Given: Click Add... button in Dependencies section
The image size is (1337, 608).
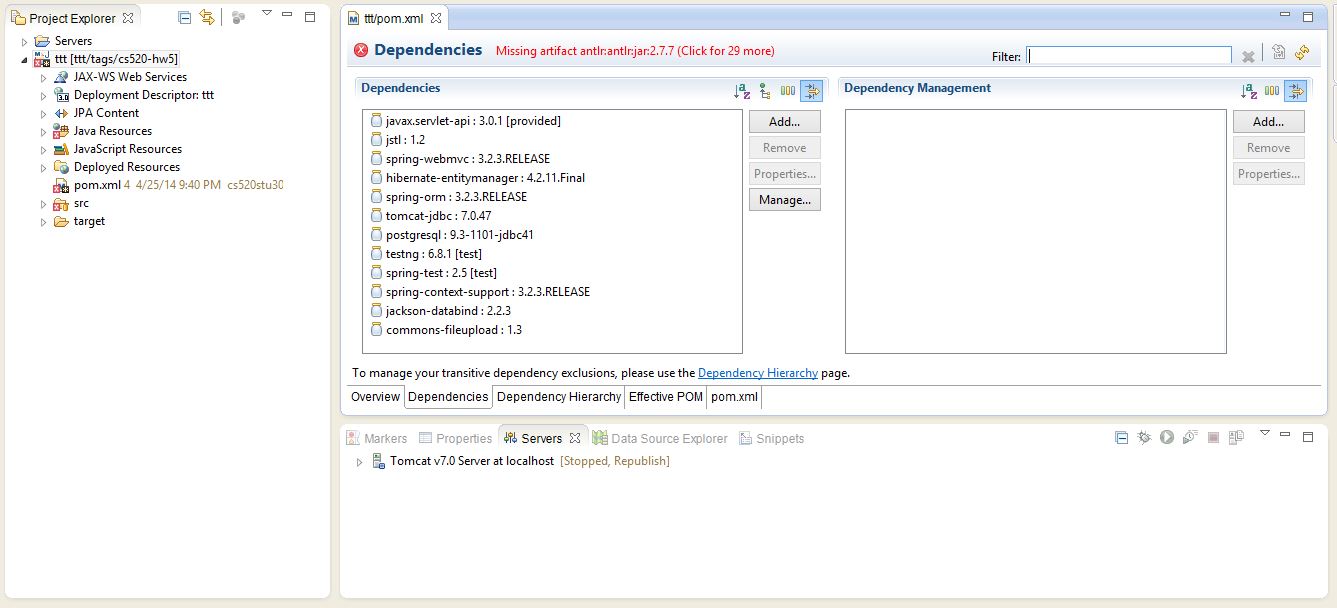Looking at the screenshot, I should coord(784,122).
